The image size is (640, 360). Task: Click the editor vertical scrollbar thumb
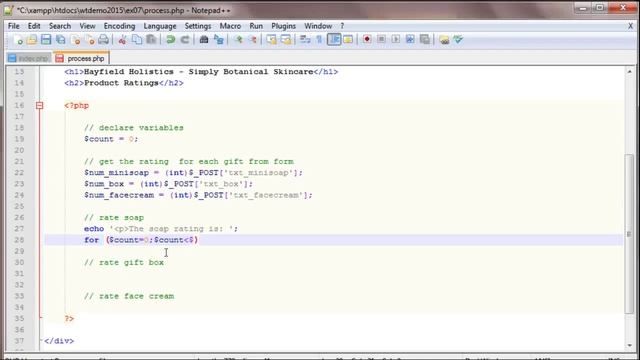click(629, 234)
